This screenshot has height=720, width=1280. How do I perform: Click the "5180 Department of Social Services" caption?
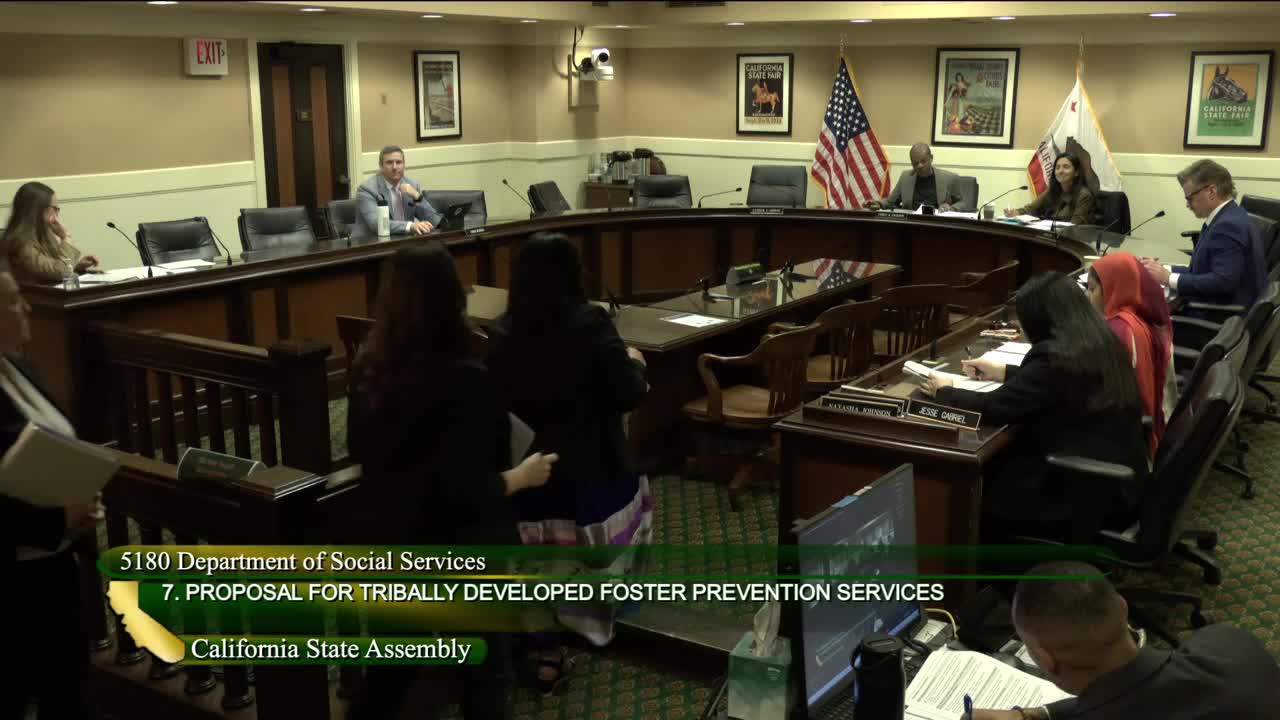[x=303, y=562]
